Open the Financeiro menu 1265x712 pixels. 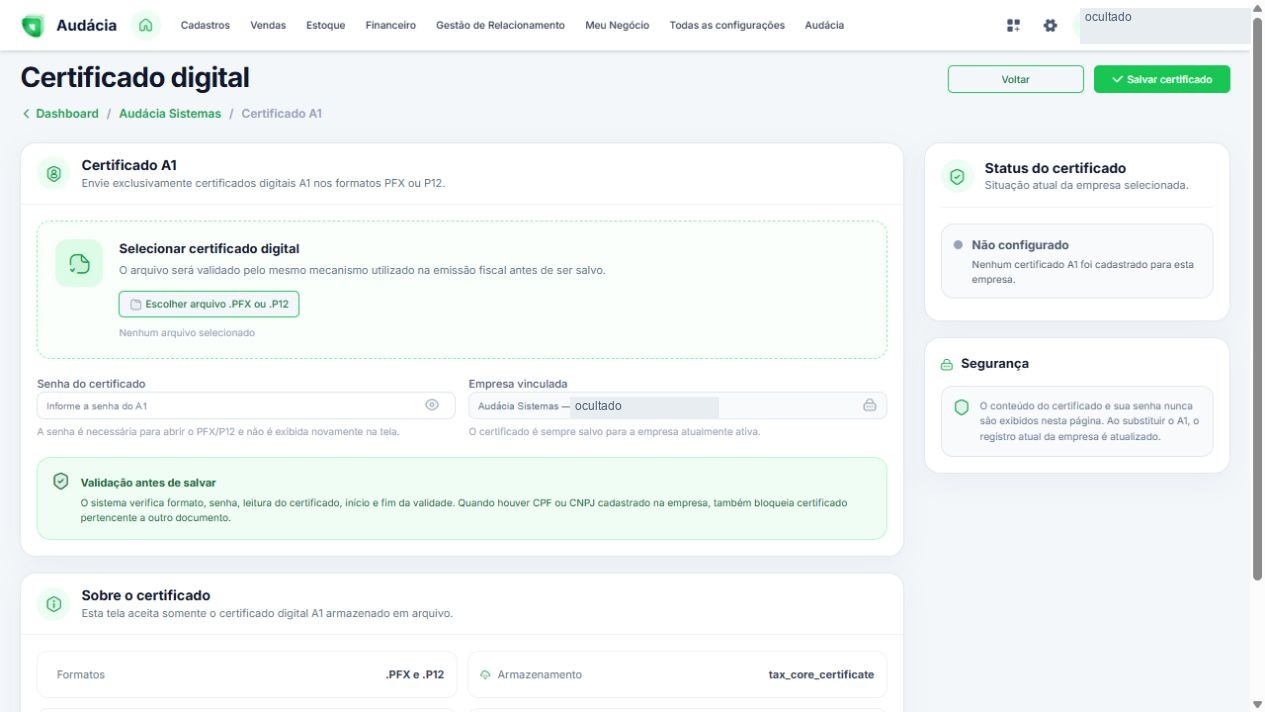pos(391,25)
